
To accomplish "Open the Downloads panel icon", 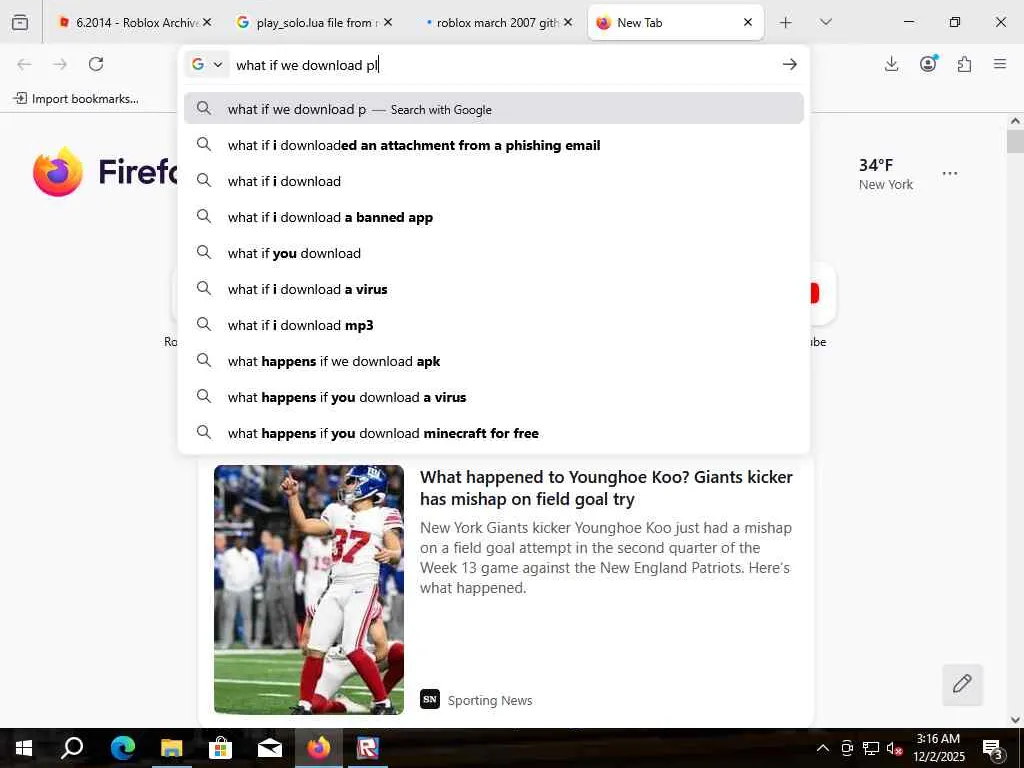I will [x=891, y=64].
